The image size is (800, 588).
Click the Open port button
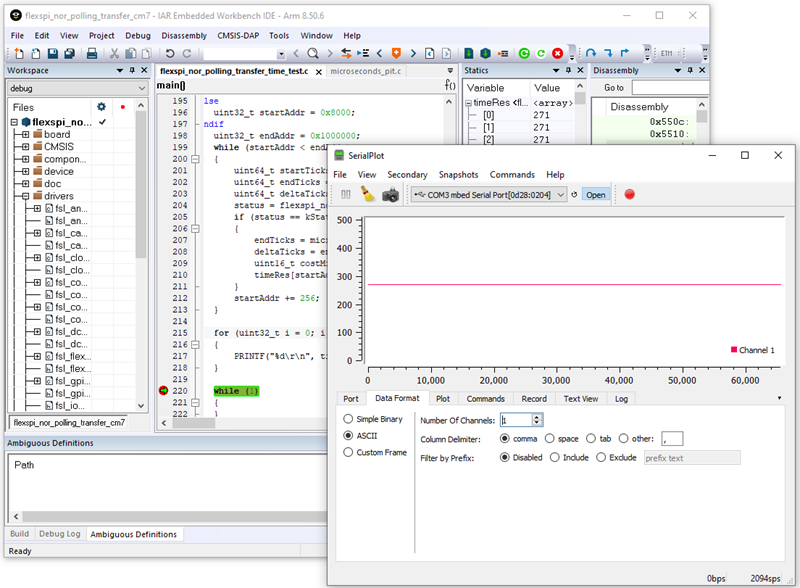596,194
